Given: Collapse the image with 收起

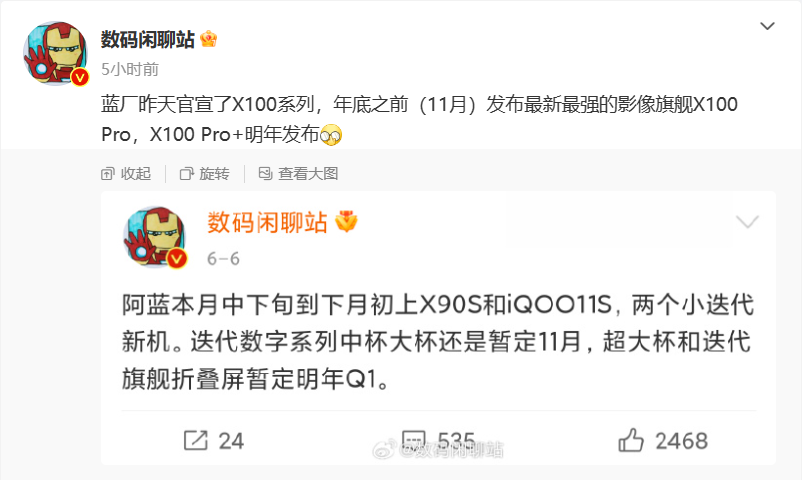Looking at the screenshot, I should pos(126,174).
